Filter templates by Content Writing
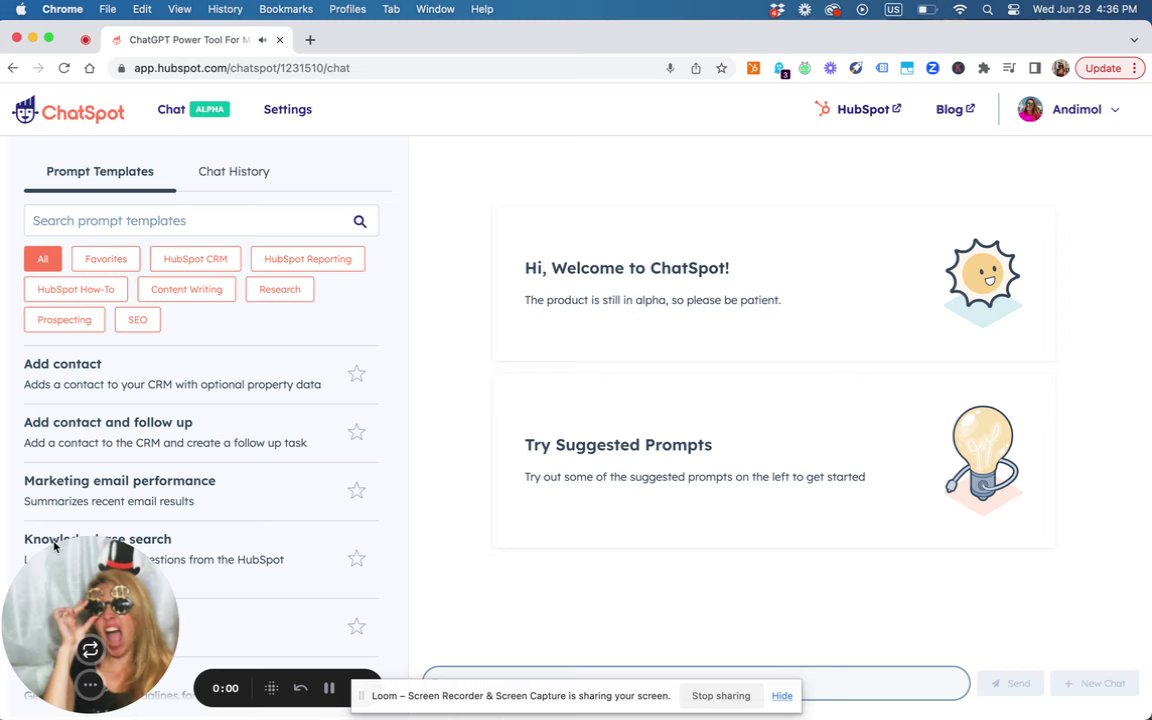This screenshot has height=720, width=1152. click(187, 289)
